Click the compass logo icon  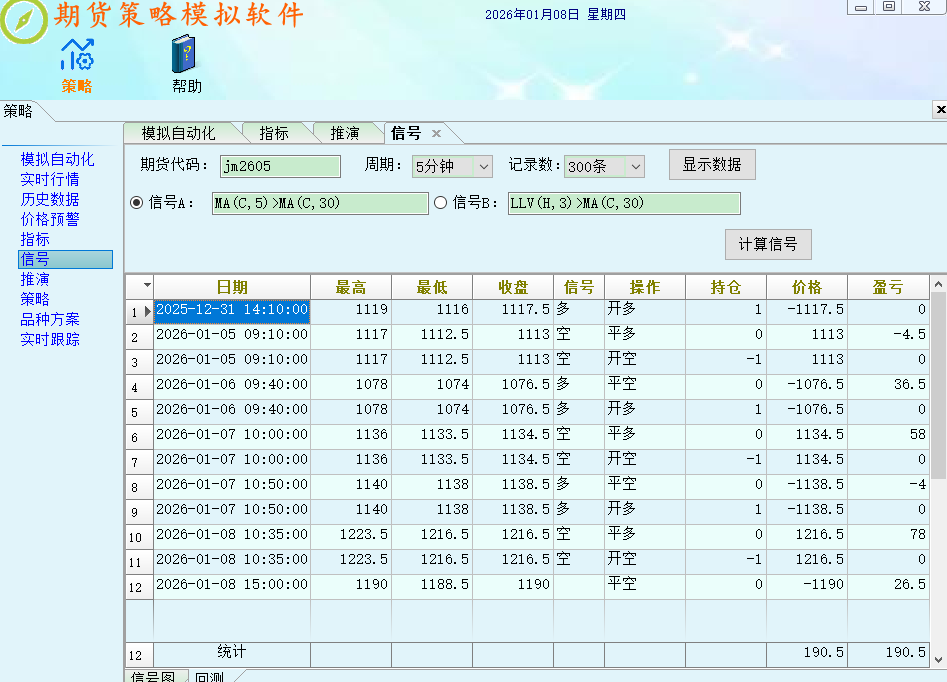26,23
